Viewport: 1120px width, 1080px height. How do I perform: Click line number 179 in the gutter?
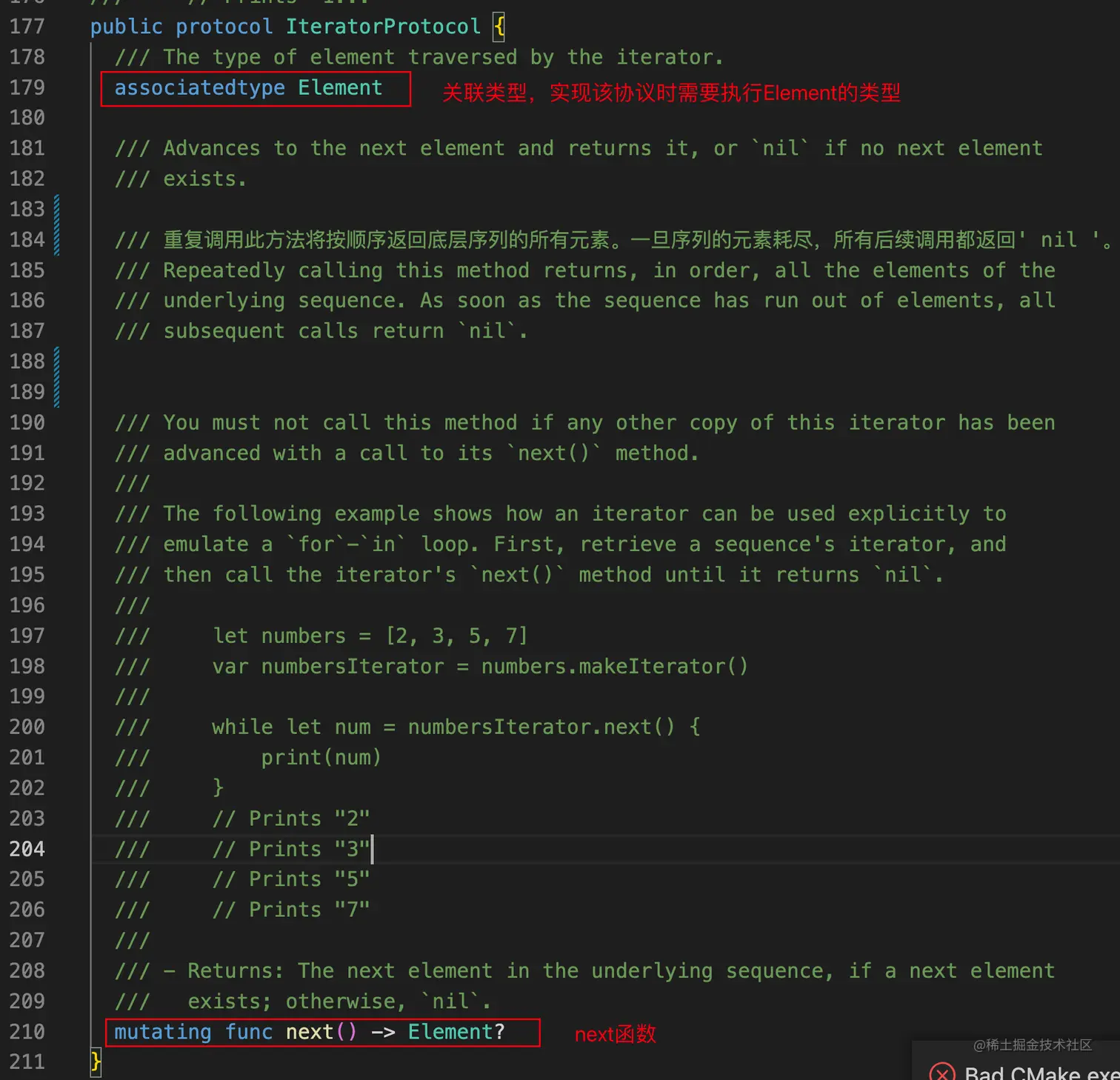[27, 87]
